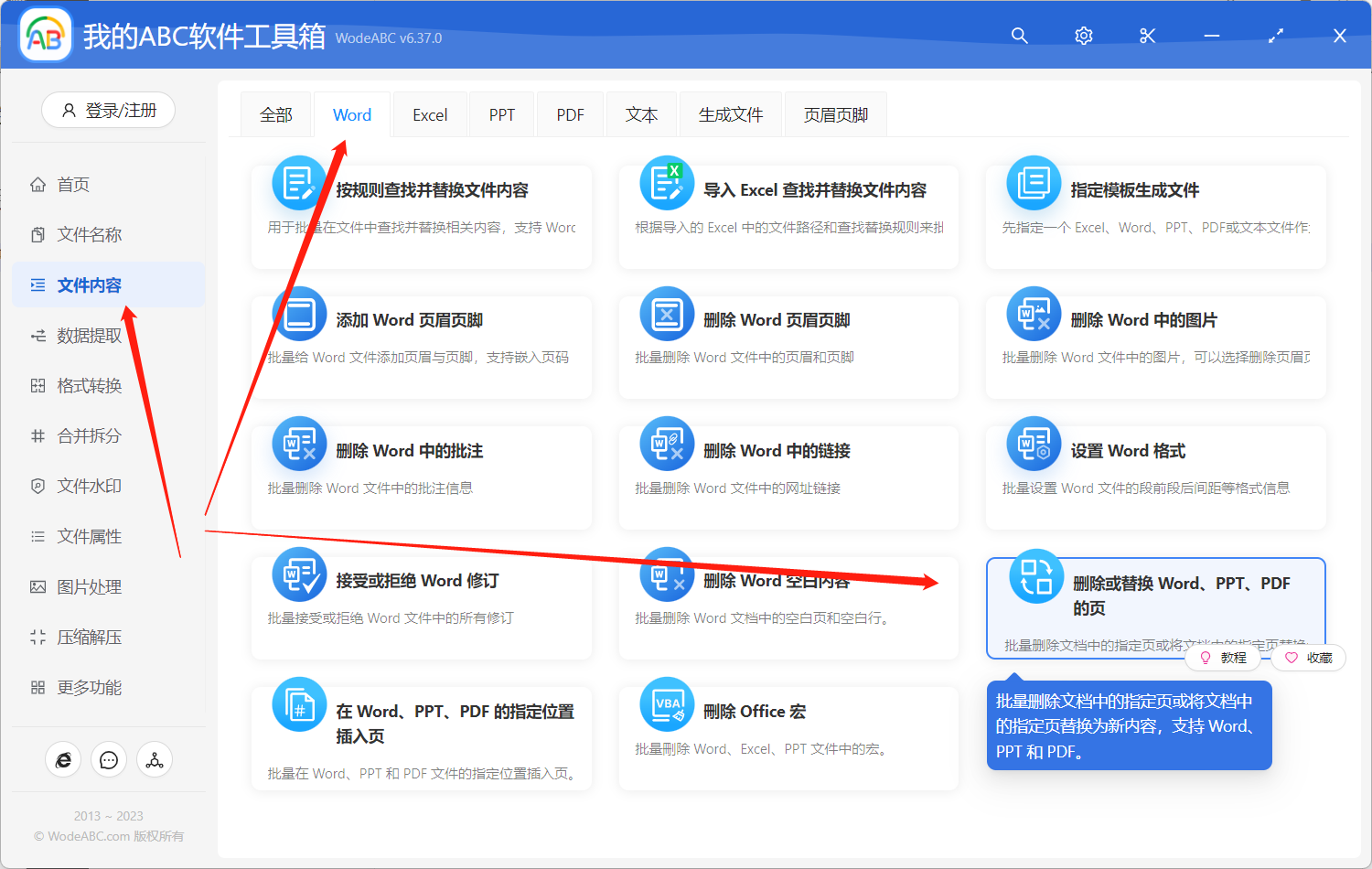Click the search magnifier icon
The height and width of the screenshot is (869, 1372).
pyautogui.click(x=1019, y=36)
